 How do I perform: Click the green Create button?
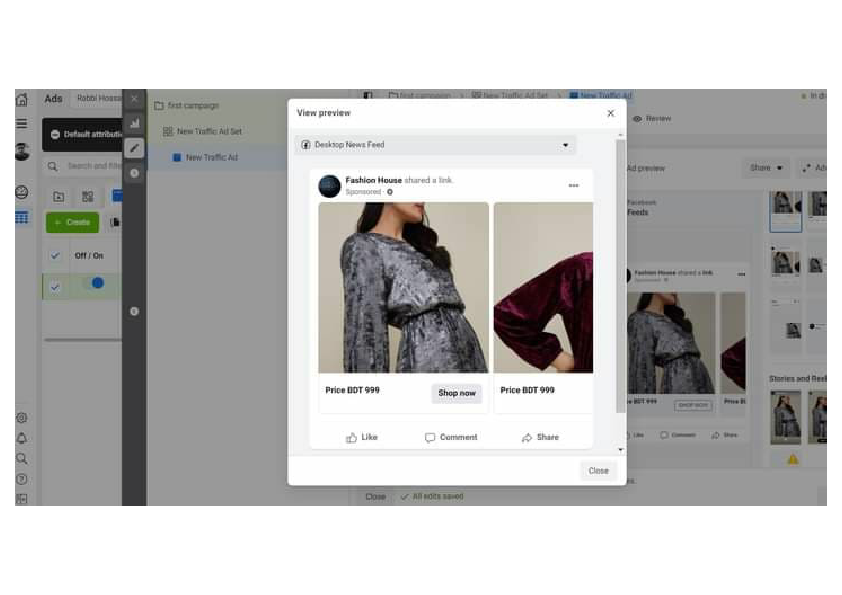[72, 222]
